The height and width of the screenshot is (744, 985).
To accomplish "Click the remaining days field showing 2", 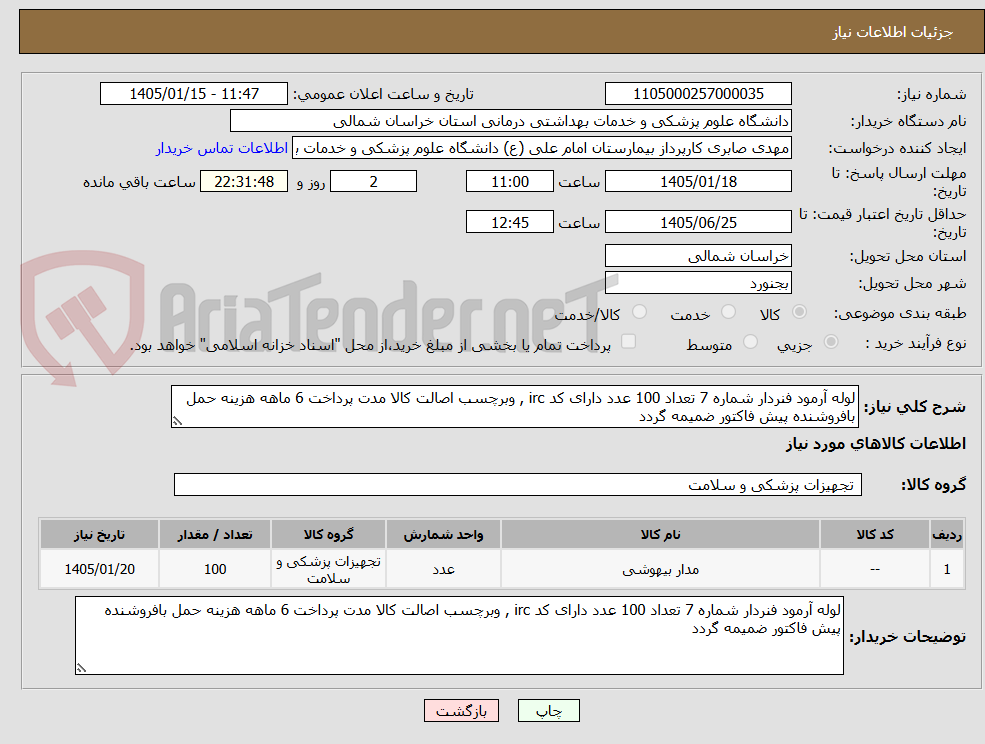I will click(x=373, y=182).
